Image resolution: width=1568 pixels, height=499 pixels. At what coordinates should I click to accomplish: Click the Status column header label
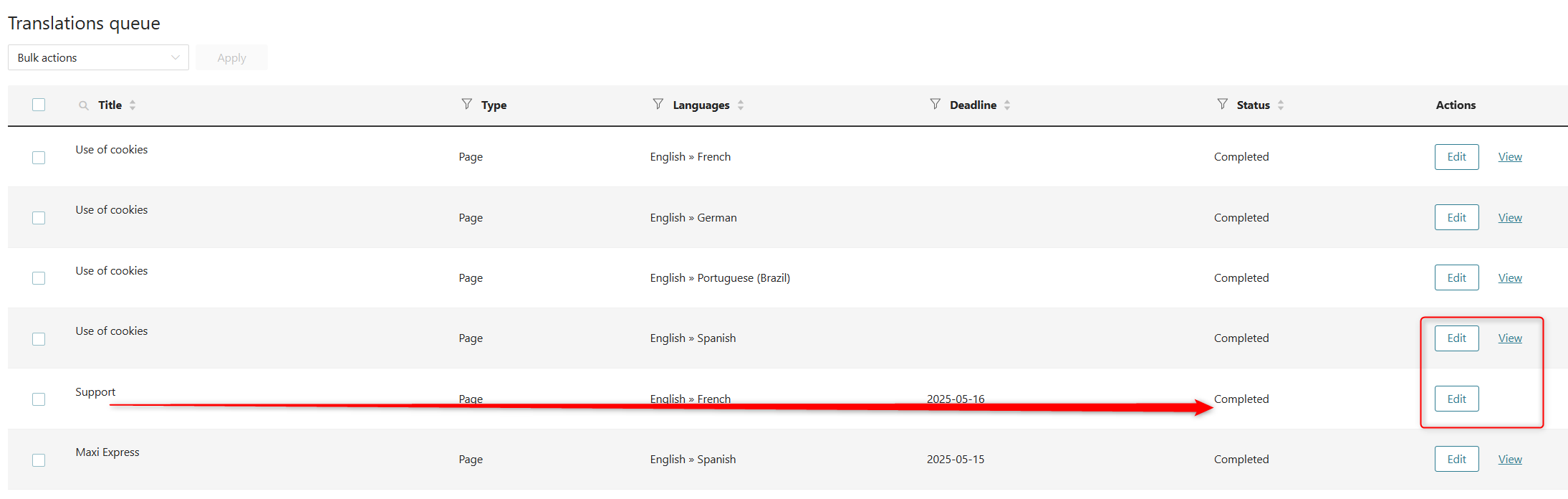click(1253, 105)
